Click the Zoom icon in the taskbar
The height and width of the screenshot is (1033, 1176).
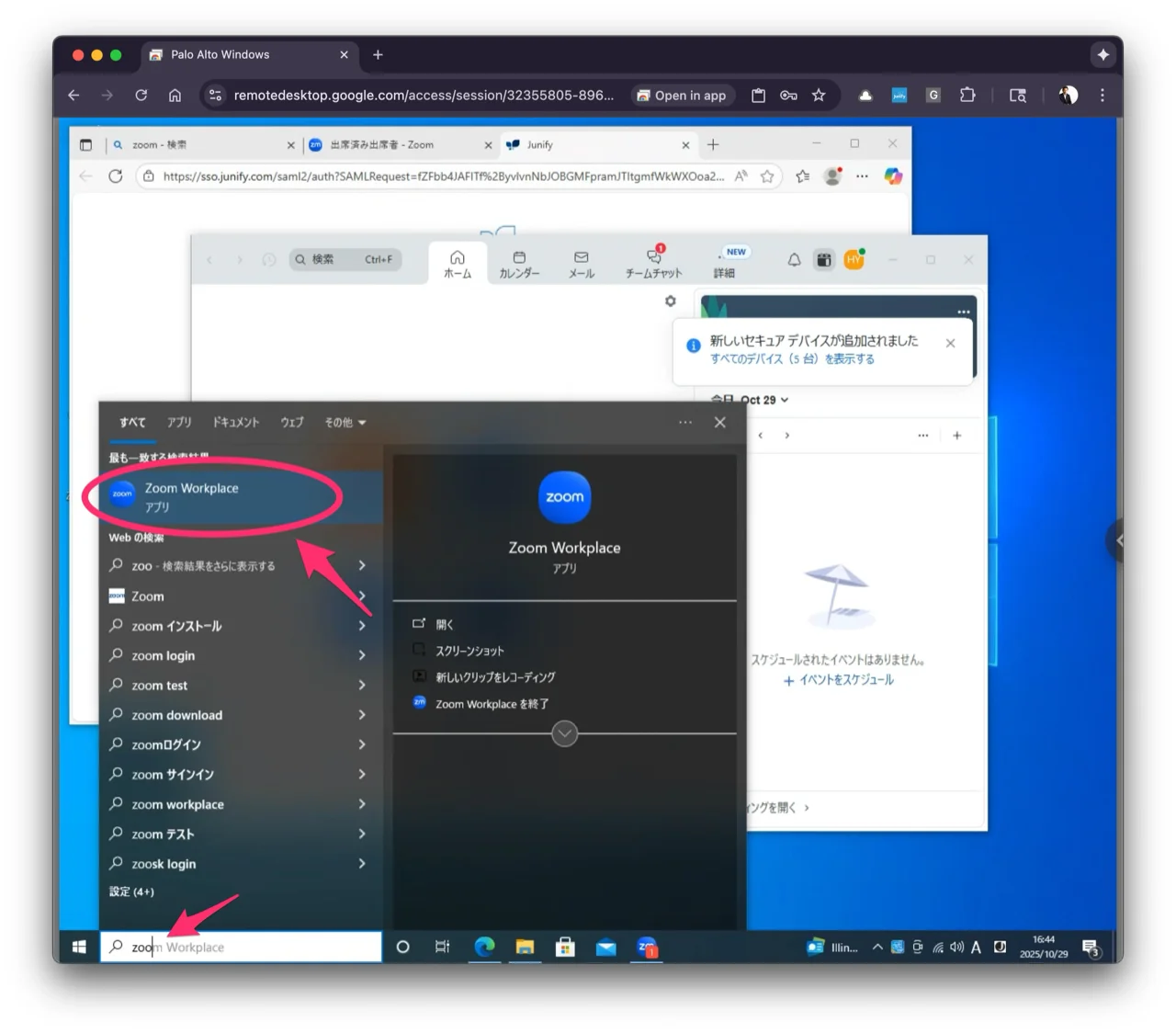[x=647, y=947]
